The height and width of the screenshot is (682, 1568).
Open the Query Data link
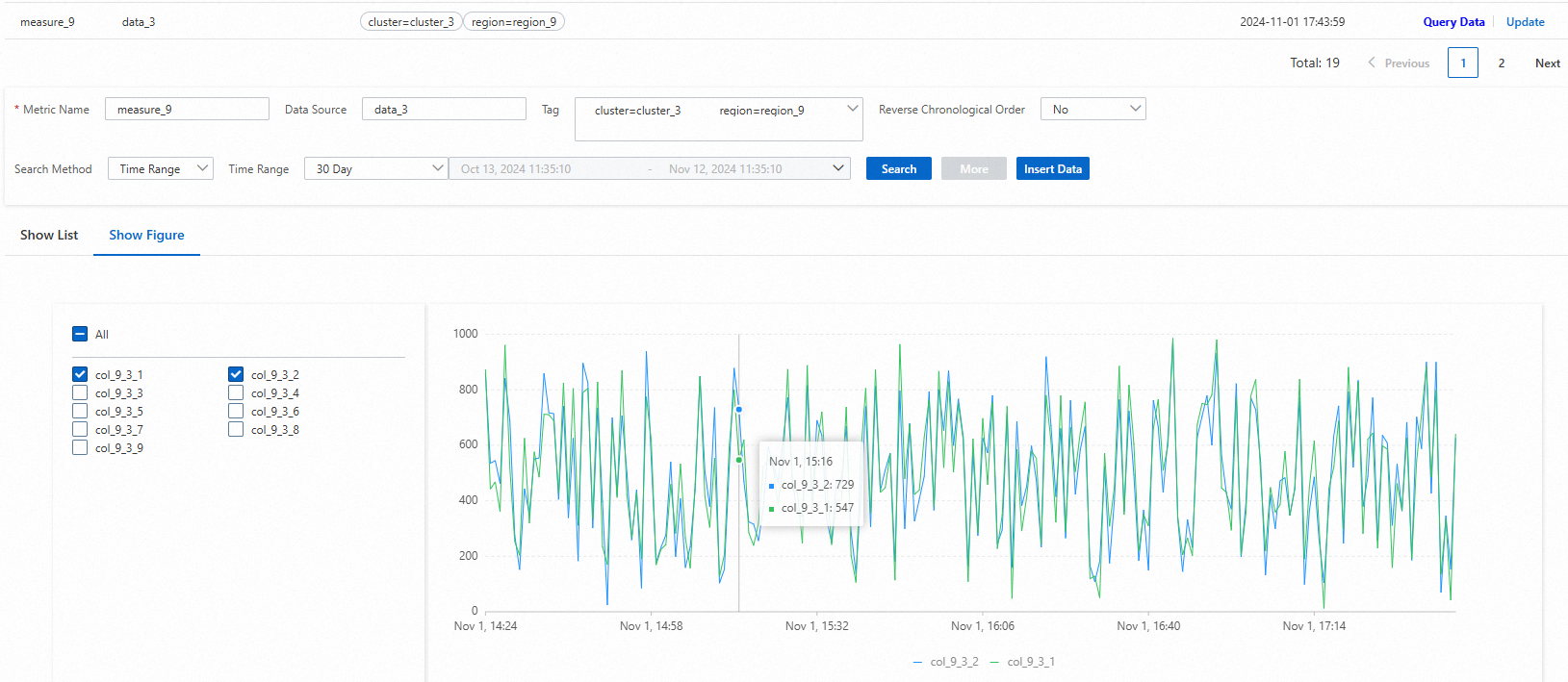point(1453,21)
